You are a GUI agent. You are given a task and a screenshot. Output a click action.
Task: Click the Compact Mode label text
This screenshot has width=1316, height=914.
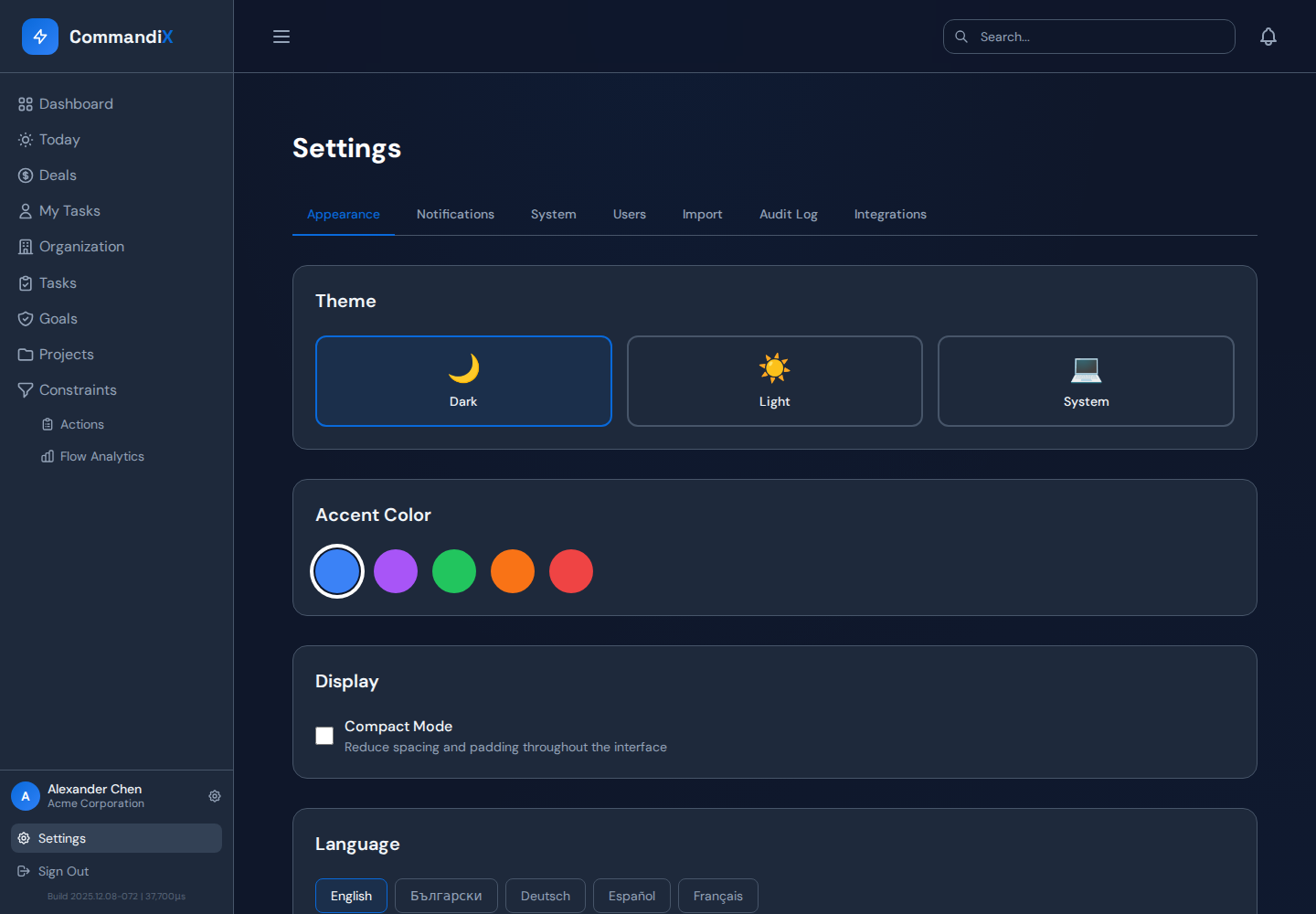point(398,726)
